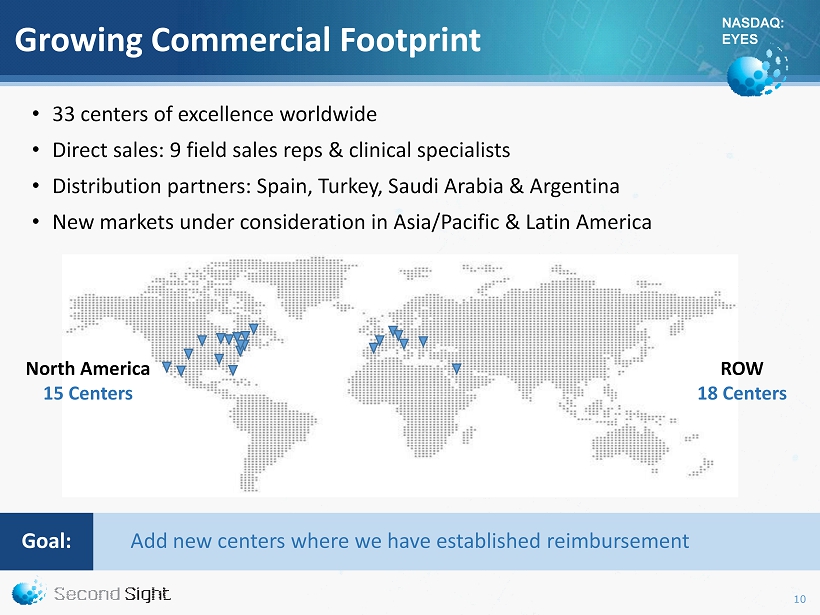Image resolution: width=820 pixels, height=615 pixels.
Task: Click the '18 Centers' text
Action: click(x=742, y=393)
